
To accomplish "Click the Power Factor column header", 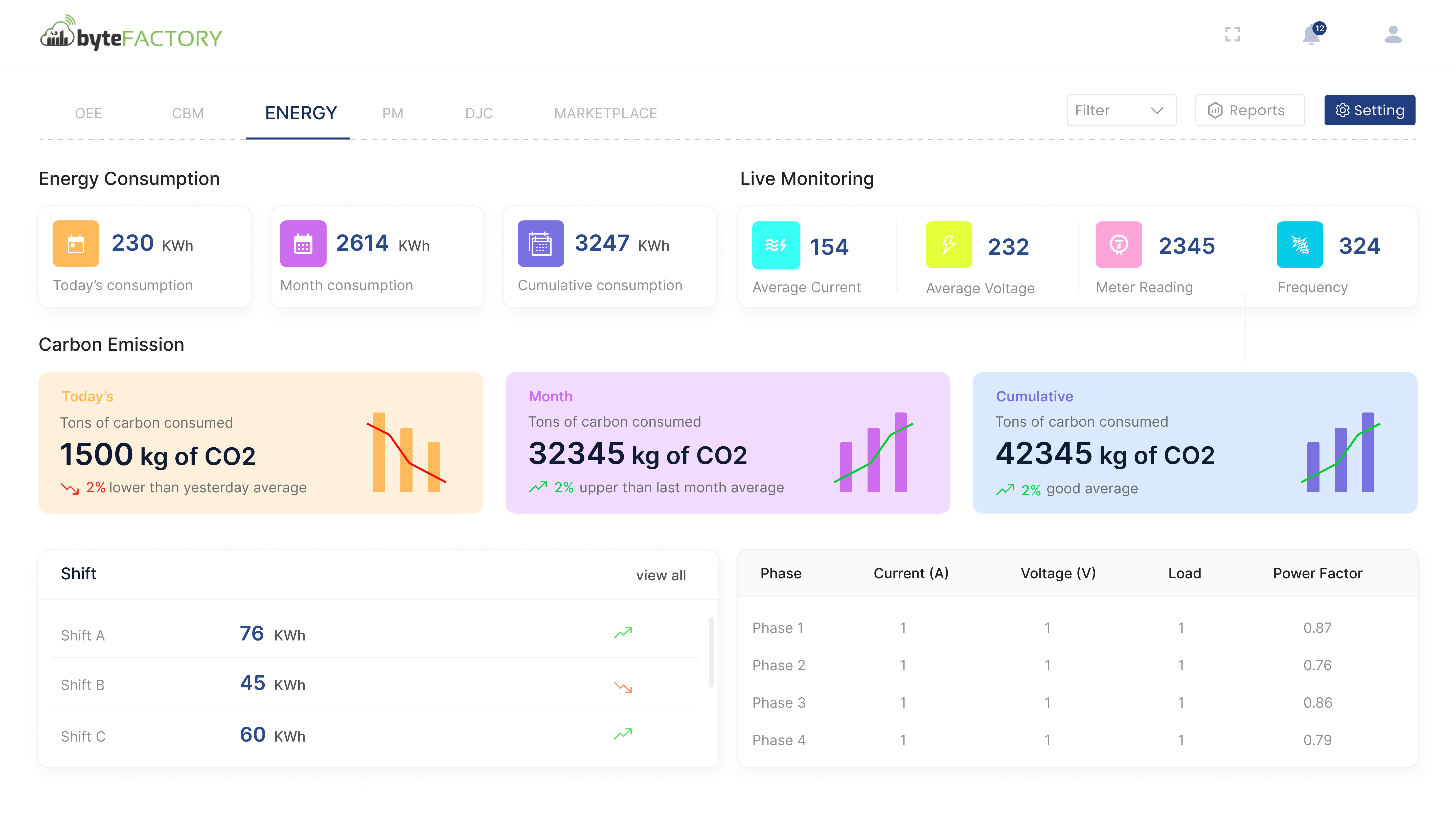I will coord(1317,574).
